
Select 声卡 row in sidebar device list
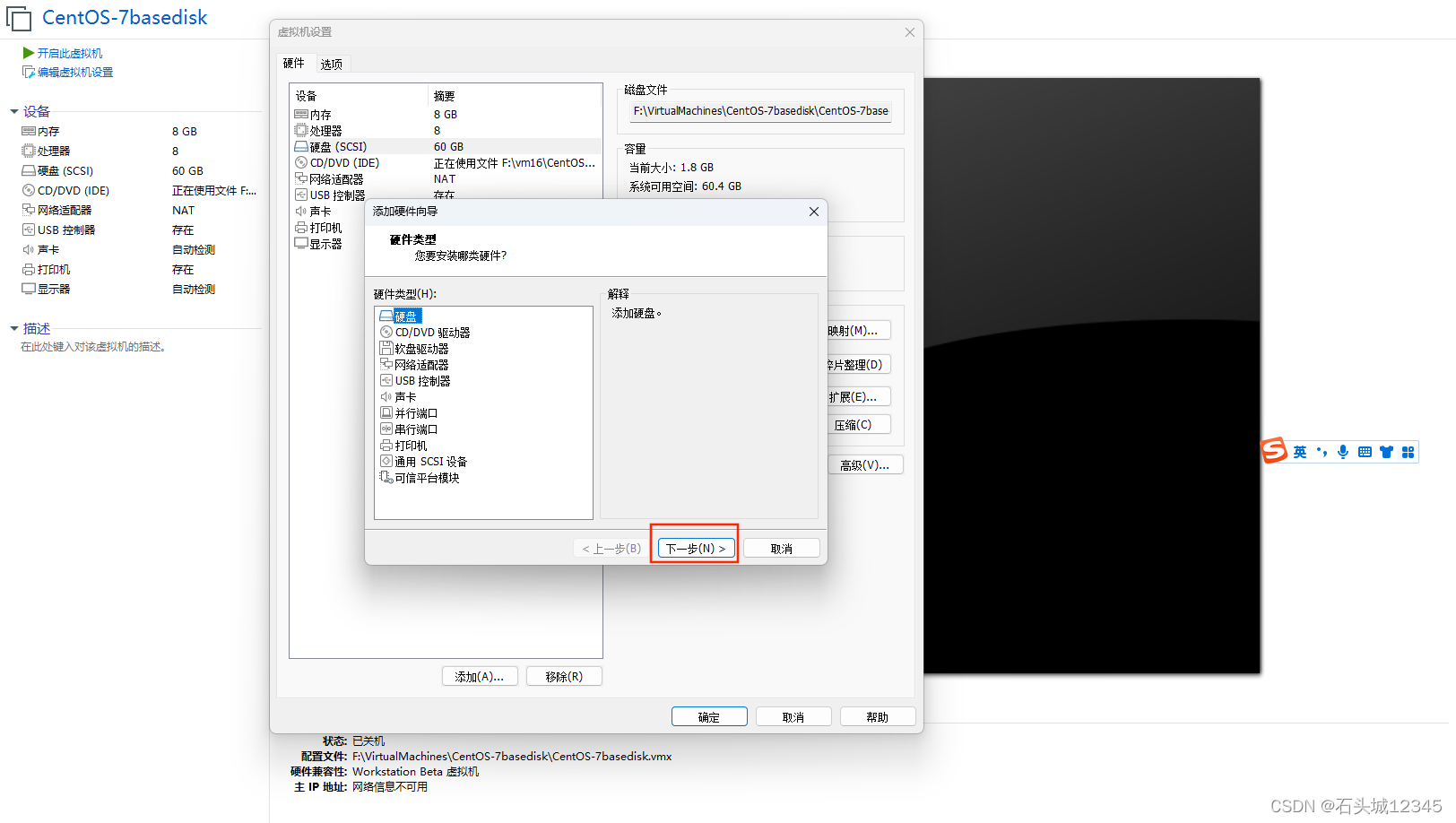(x=140, y=249)
